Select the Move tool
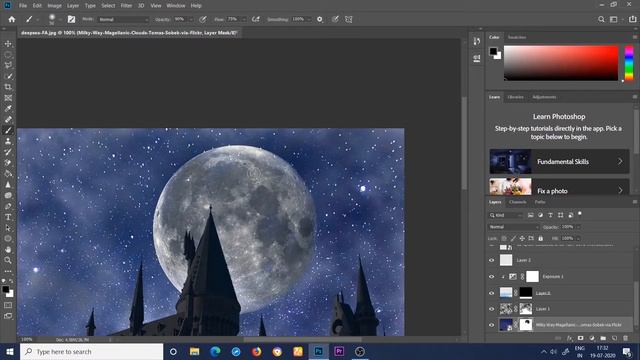The height and width of the screenshot is (360, 640). tap(8, 44)
